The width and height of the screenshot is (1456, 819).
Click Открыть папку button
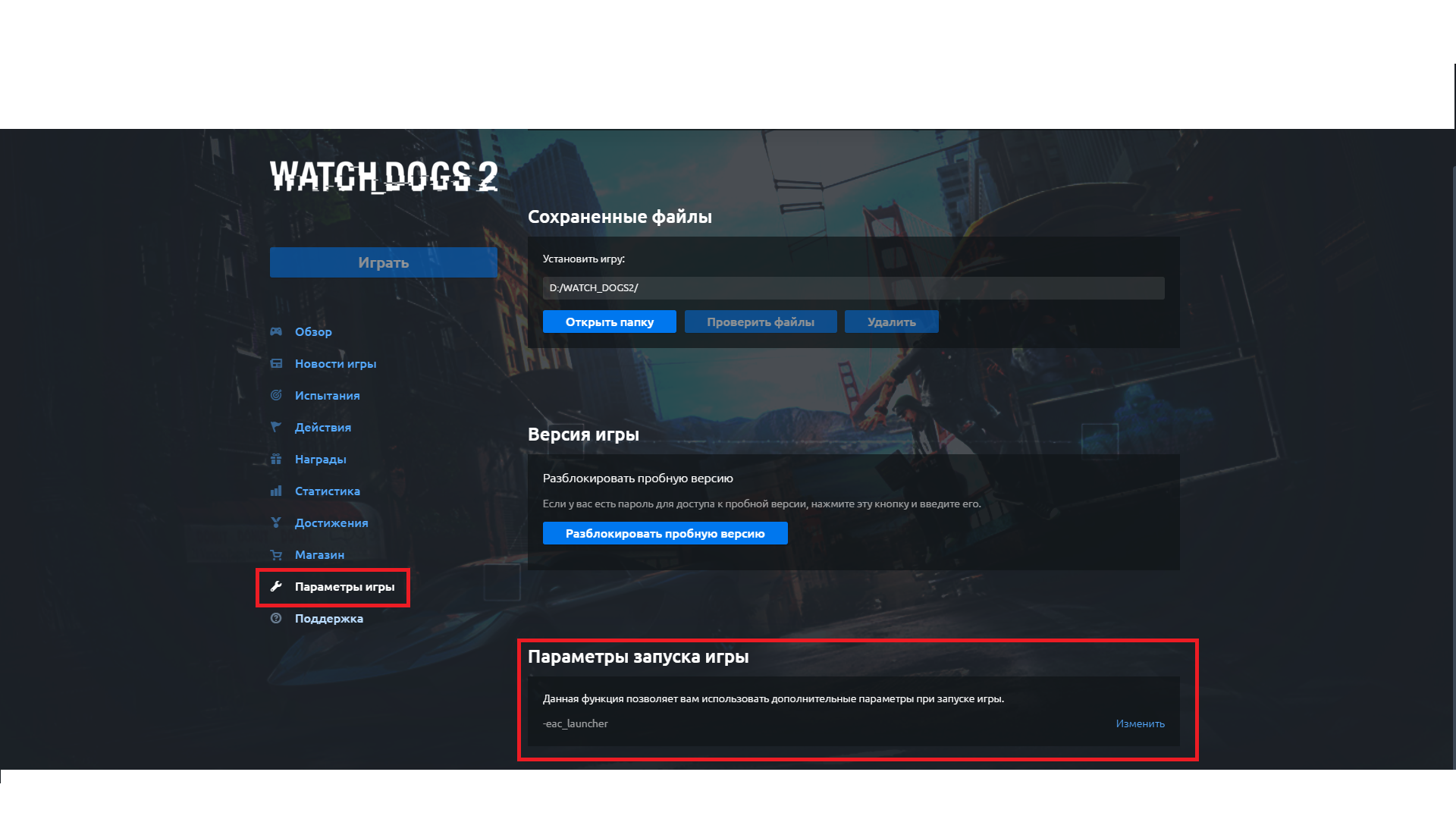tap(609, 322)
